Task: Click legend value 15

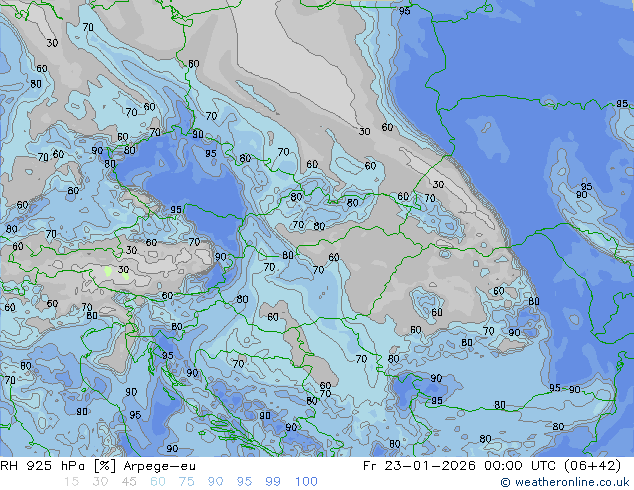Action: [71, 482]
